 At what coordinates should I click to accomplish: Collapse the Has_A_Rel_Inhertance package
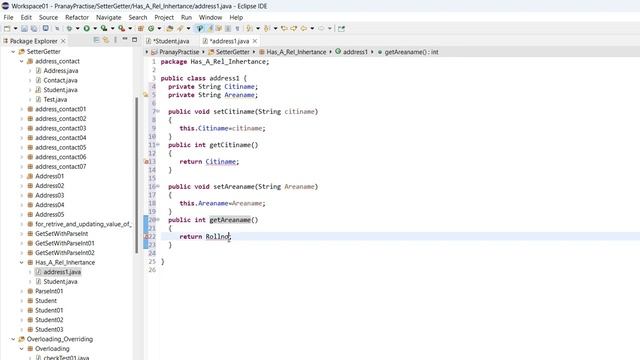coord(22,262)
